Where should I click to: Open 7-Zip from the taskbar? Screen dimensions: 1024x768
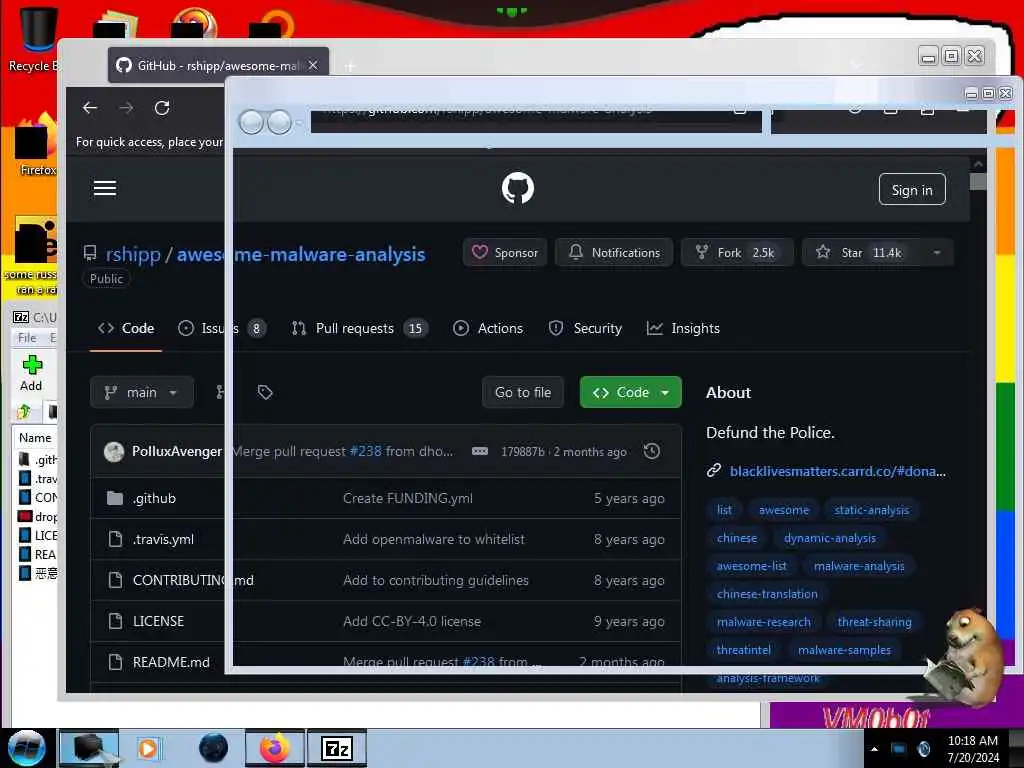(x=336, y=748)
